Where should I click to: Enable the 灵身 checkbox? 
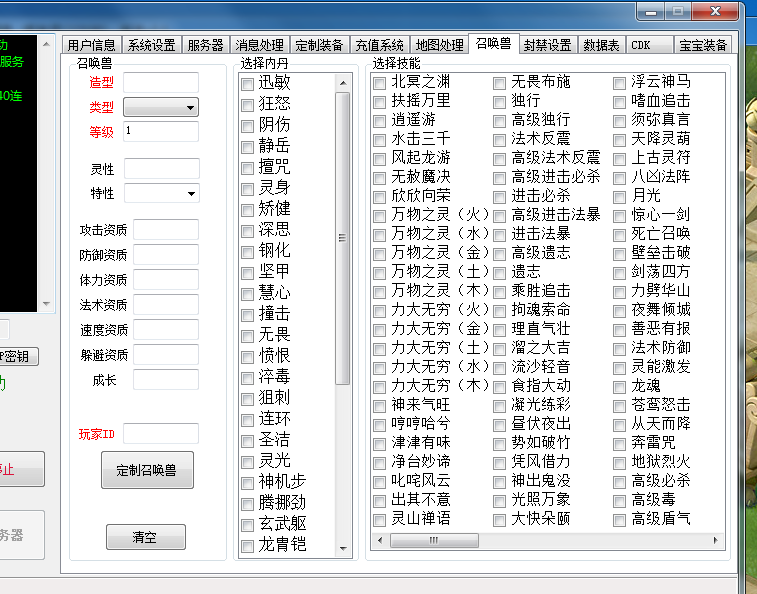(x=247, y=189)
